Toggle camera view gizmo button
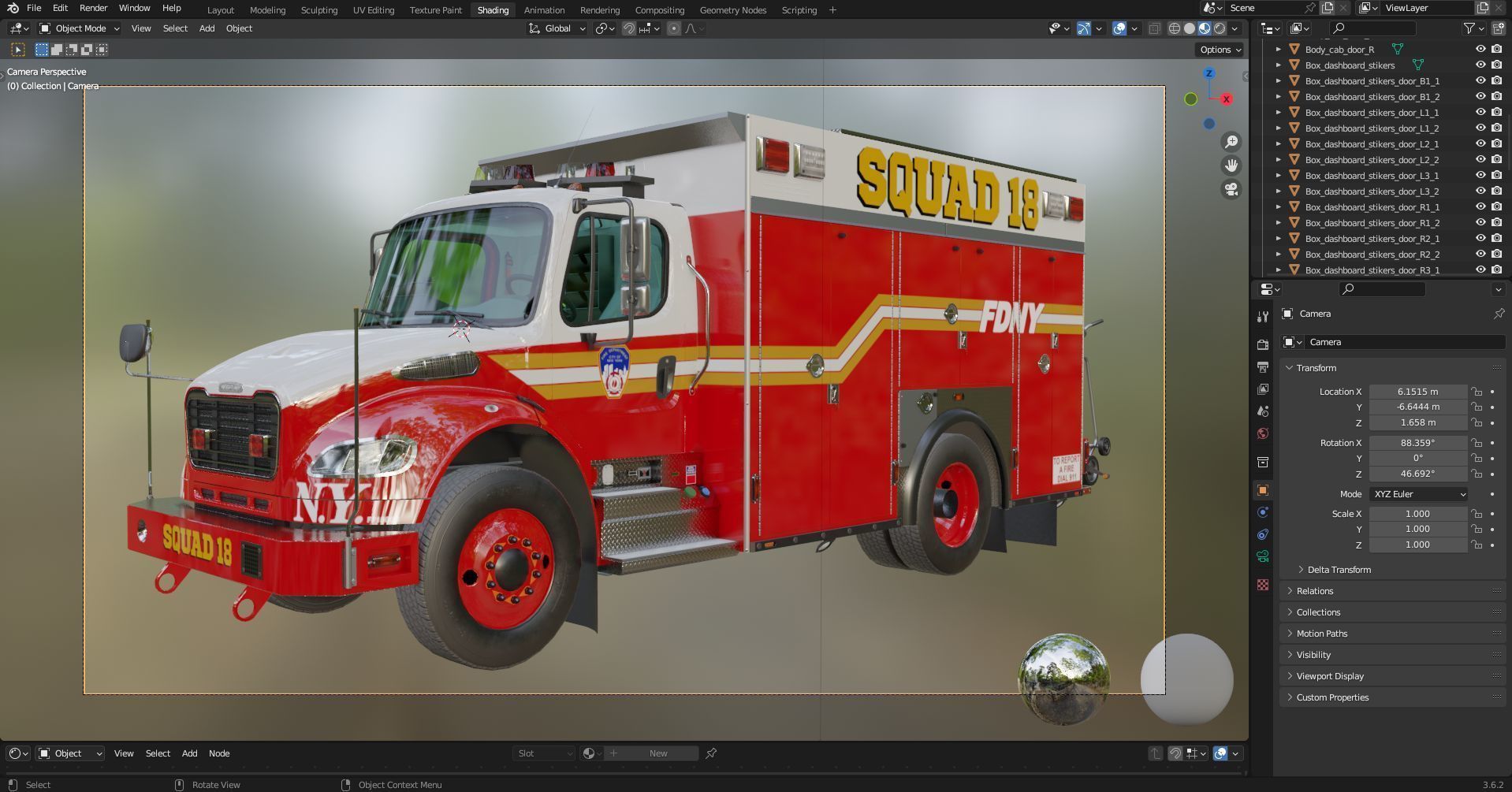Viewport: 1512px width, 792px height. pyautogui.click(x=1231, y=189)
